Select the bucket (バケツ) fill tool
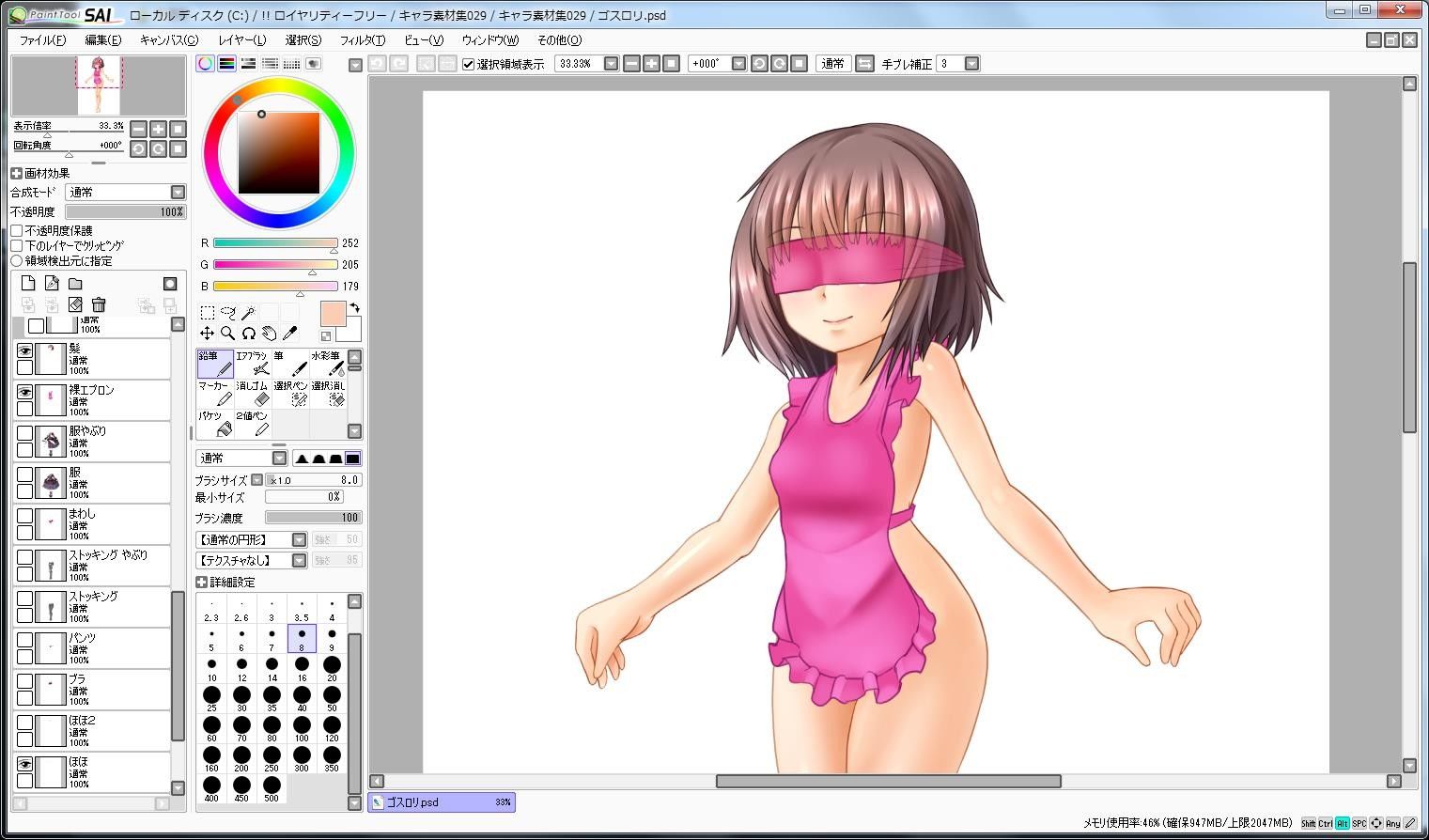Screen dimensions: 1429x840 [x=215, y=424]
